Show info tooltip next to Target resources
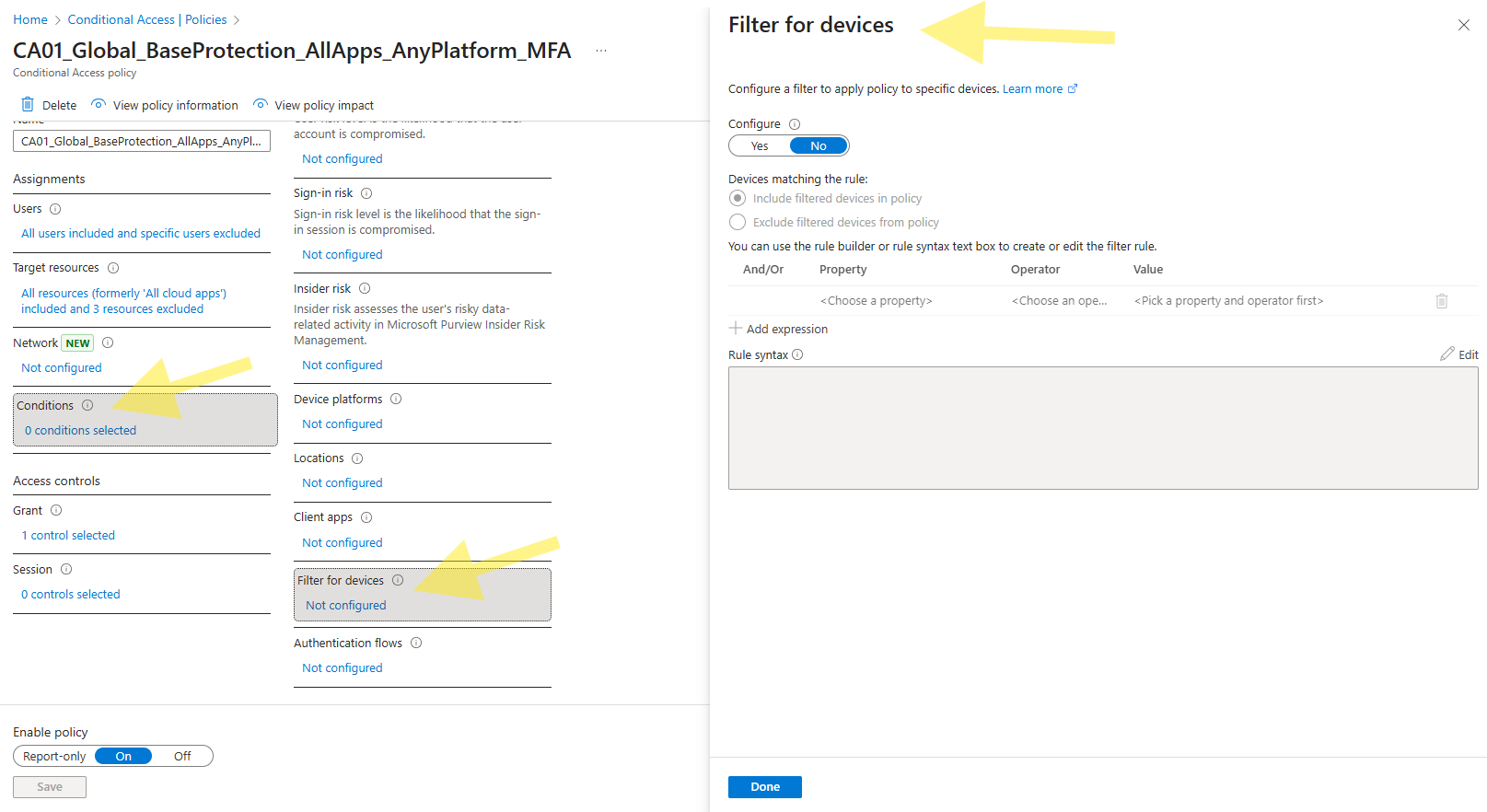 (113, 268)
